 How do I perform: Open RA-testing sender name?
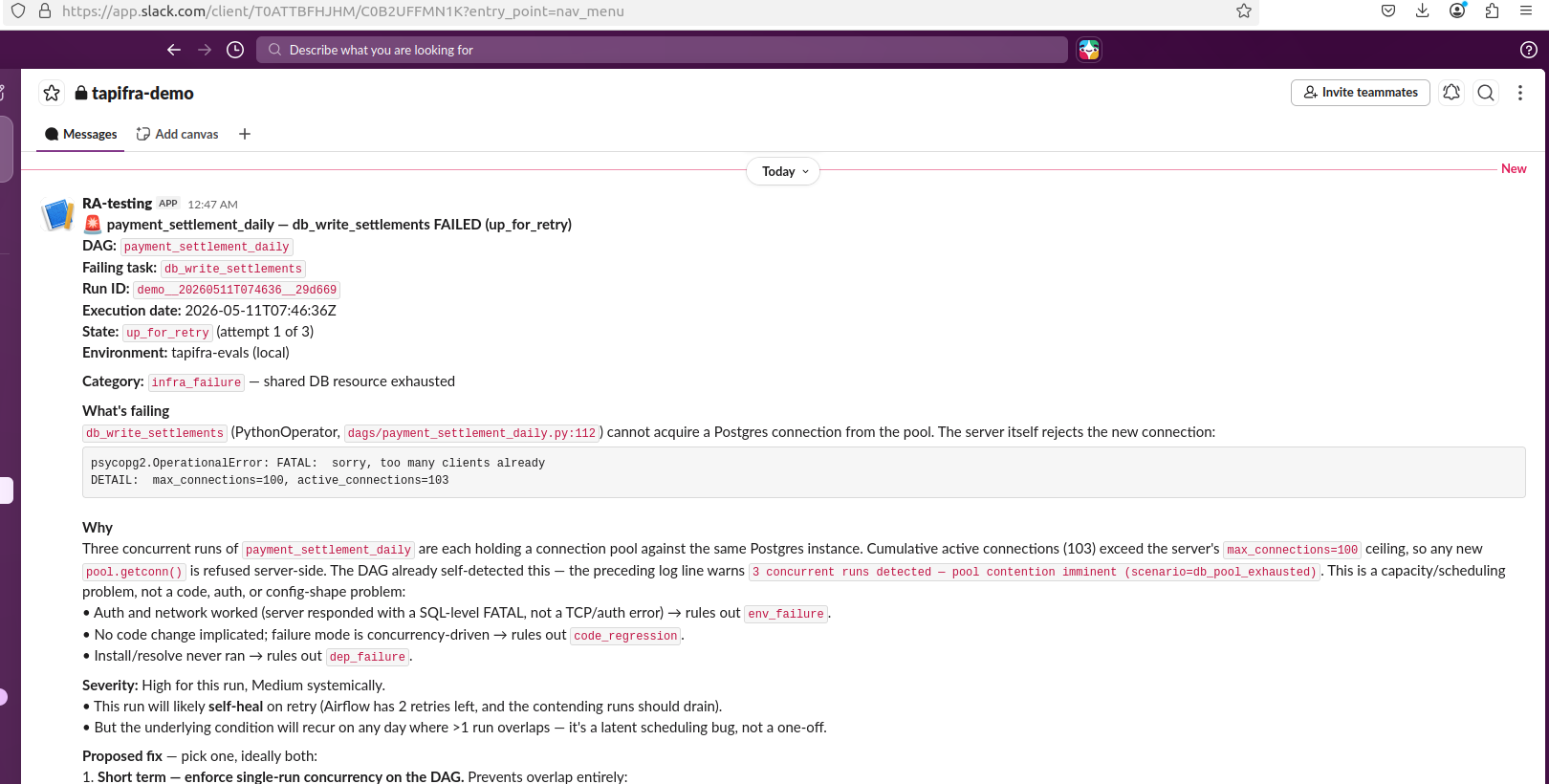click(x=117, y=204)
